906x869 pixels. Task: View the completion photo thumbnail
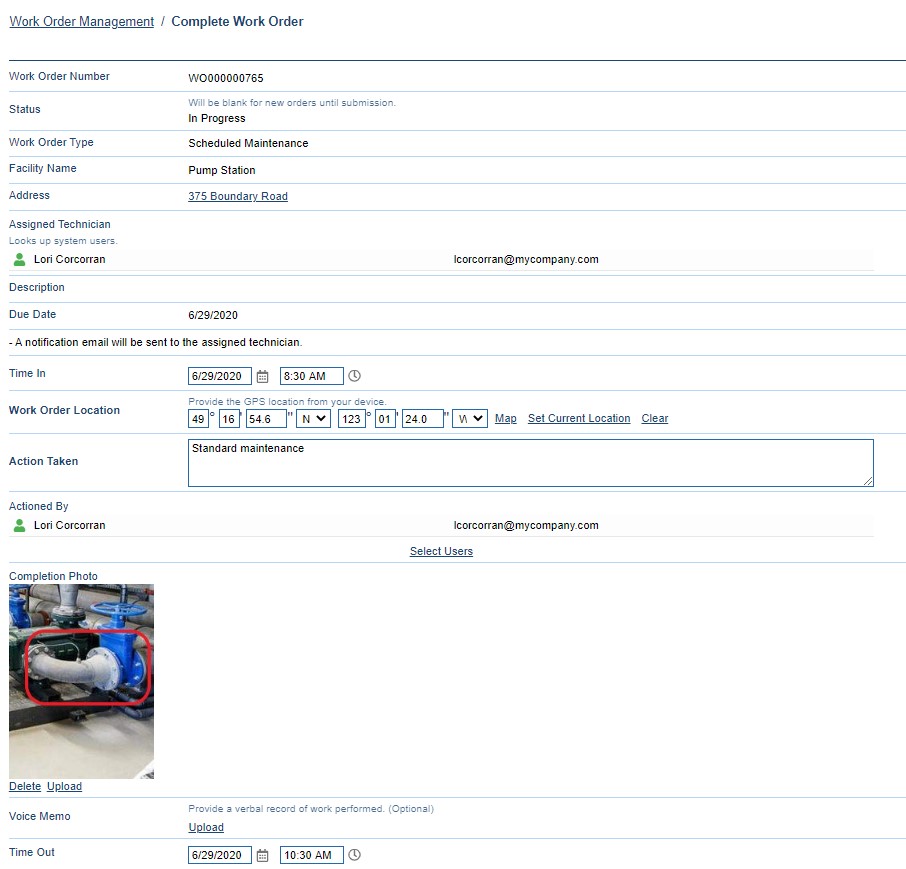[81, 681]
